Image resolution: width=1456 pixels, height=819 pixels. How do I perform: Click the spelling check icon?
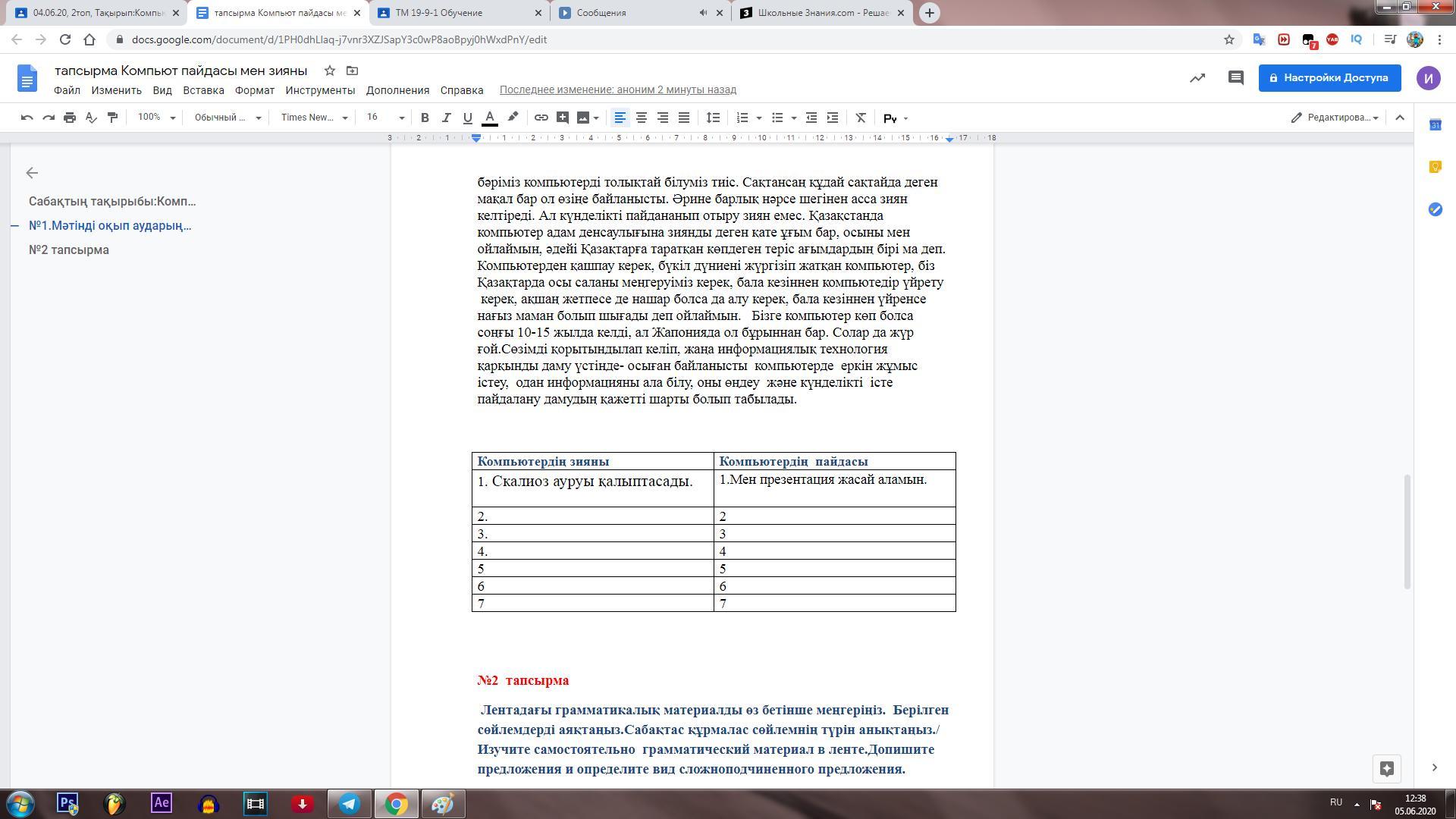coord(91,118)
